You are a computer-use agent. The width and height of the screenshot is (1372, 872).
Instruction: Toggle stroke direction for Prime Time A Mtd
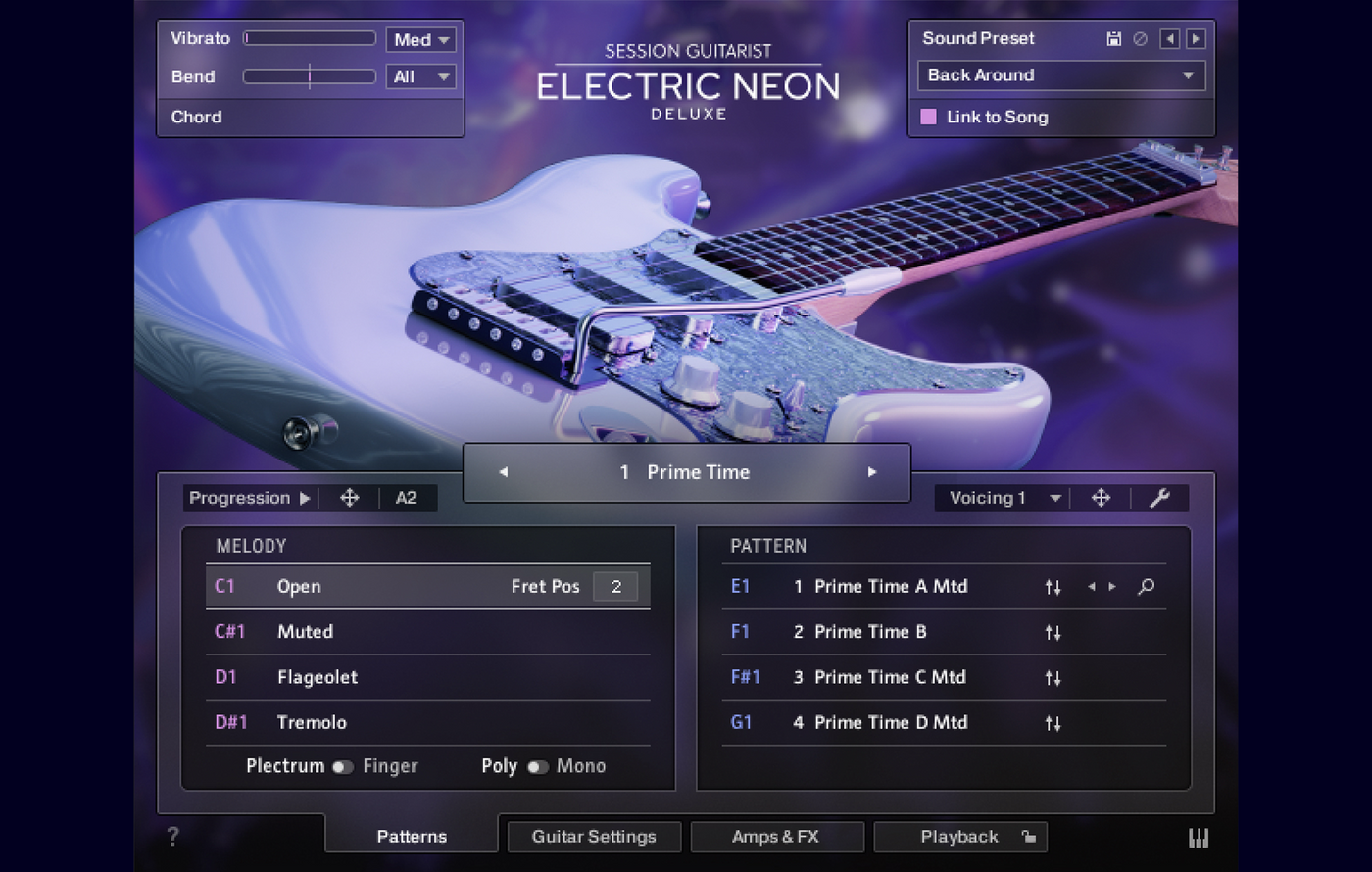coord(1053,587)
